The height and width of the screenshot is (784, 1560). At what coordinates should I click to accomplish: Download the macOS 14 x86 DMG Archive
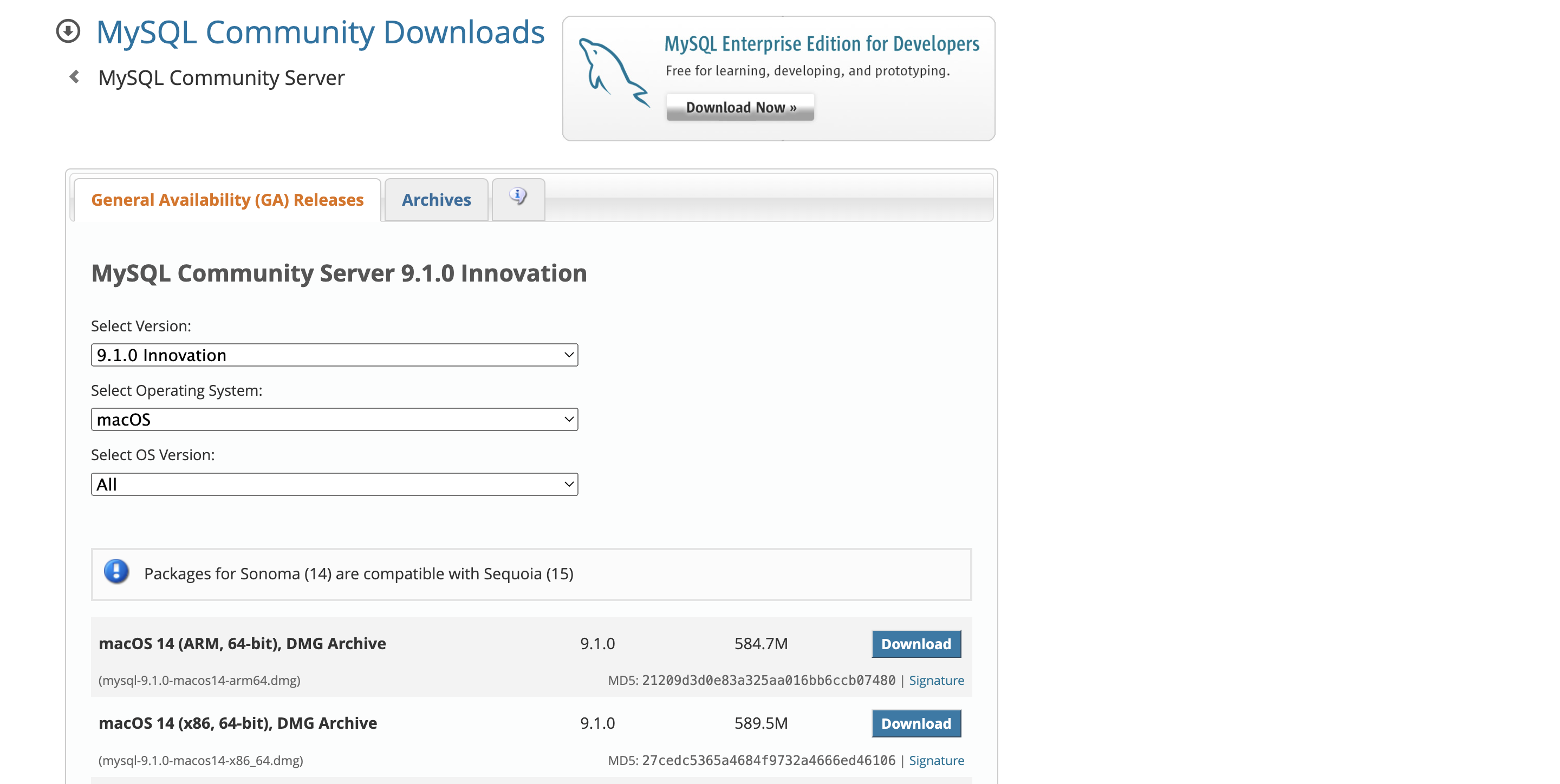tap(915, 723)
